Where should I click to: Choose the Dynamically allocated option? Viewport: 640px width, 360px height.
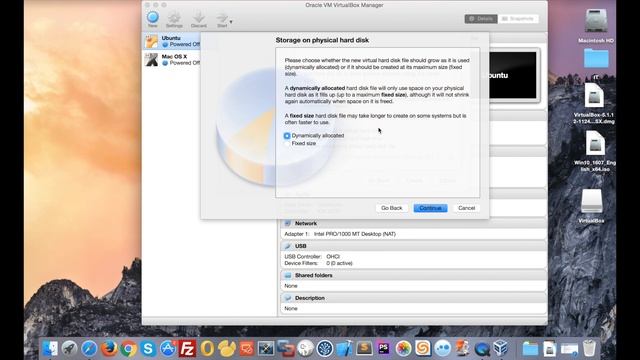tap(314, 136)
